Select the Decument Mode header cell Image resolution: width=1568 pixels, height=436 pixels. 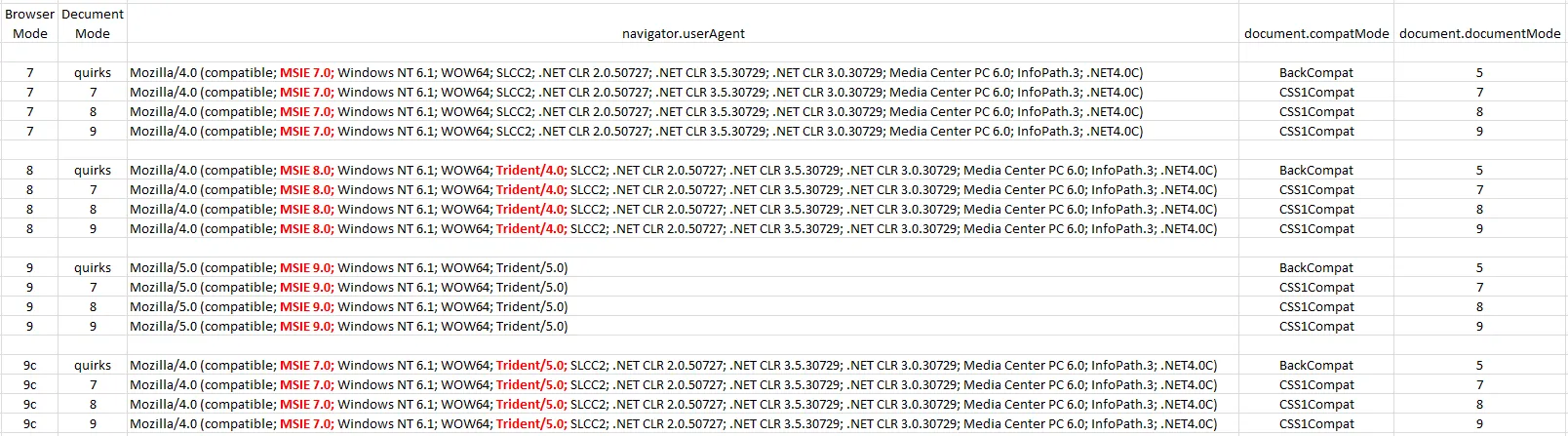pyautogui.click(x=93, y=23)
